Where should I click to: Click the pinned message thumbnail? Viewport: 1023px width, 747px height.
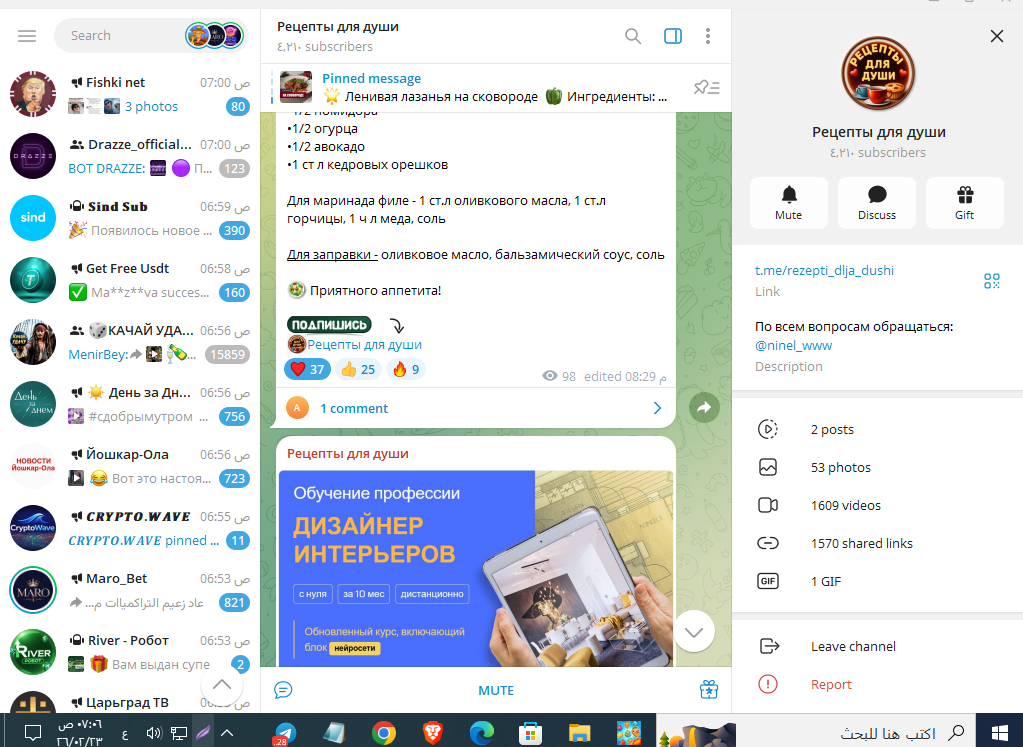[x=296, y=87]
